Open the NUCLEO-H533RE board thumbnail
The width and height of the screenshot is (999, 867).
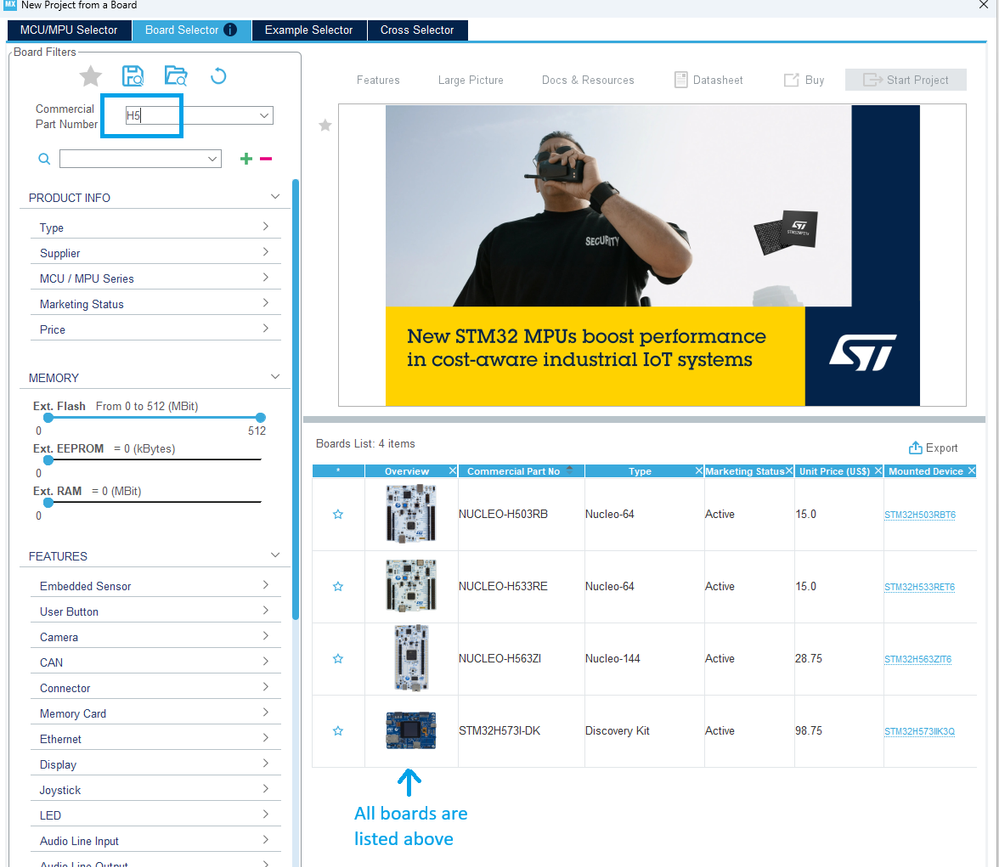point(411,586)
